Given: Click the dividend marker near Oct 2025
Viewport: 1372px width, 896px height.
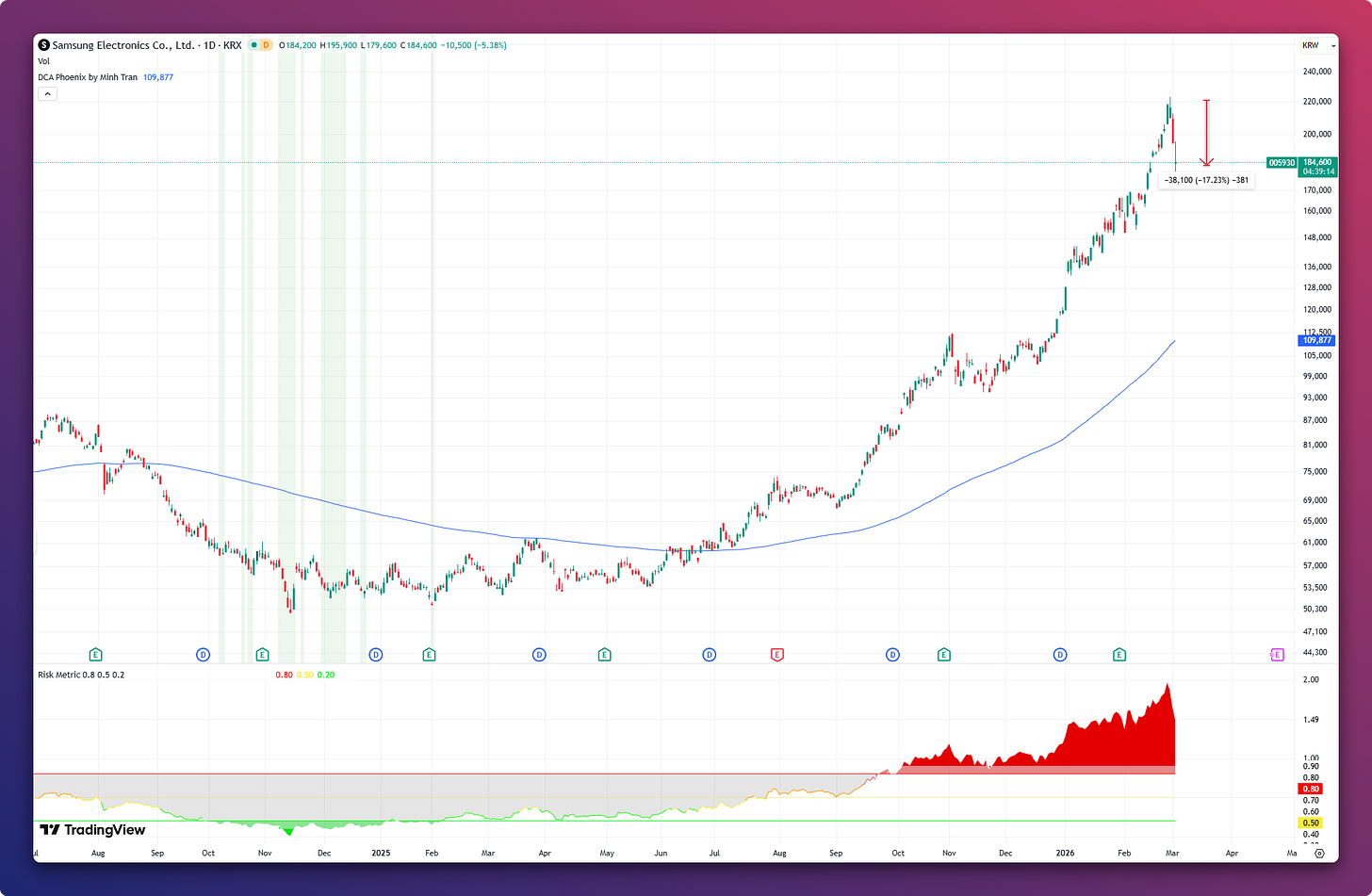Looking at the screenshot, I should point(892,654).
